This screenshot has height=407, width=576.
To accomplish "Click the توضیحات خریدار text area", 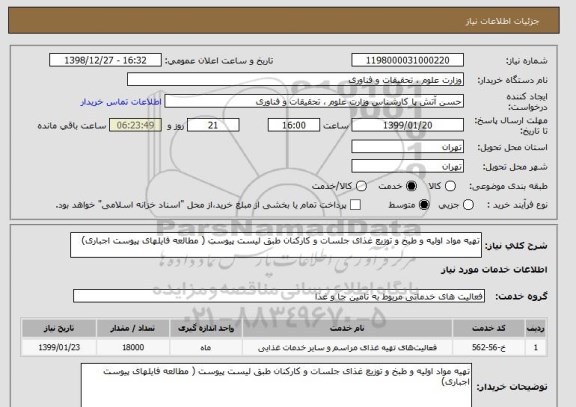I will click(276, 385).
